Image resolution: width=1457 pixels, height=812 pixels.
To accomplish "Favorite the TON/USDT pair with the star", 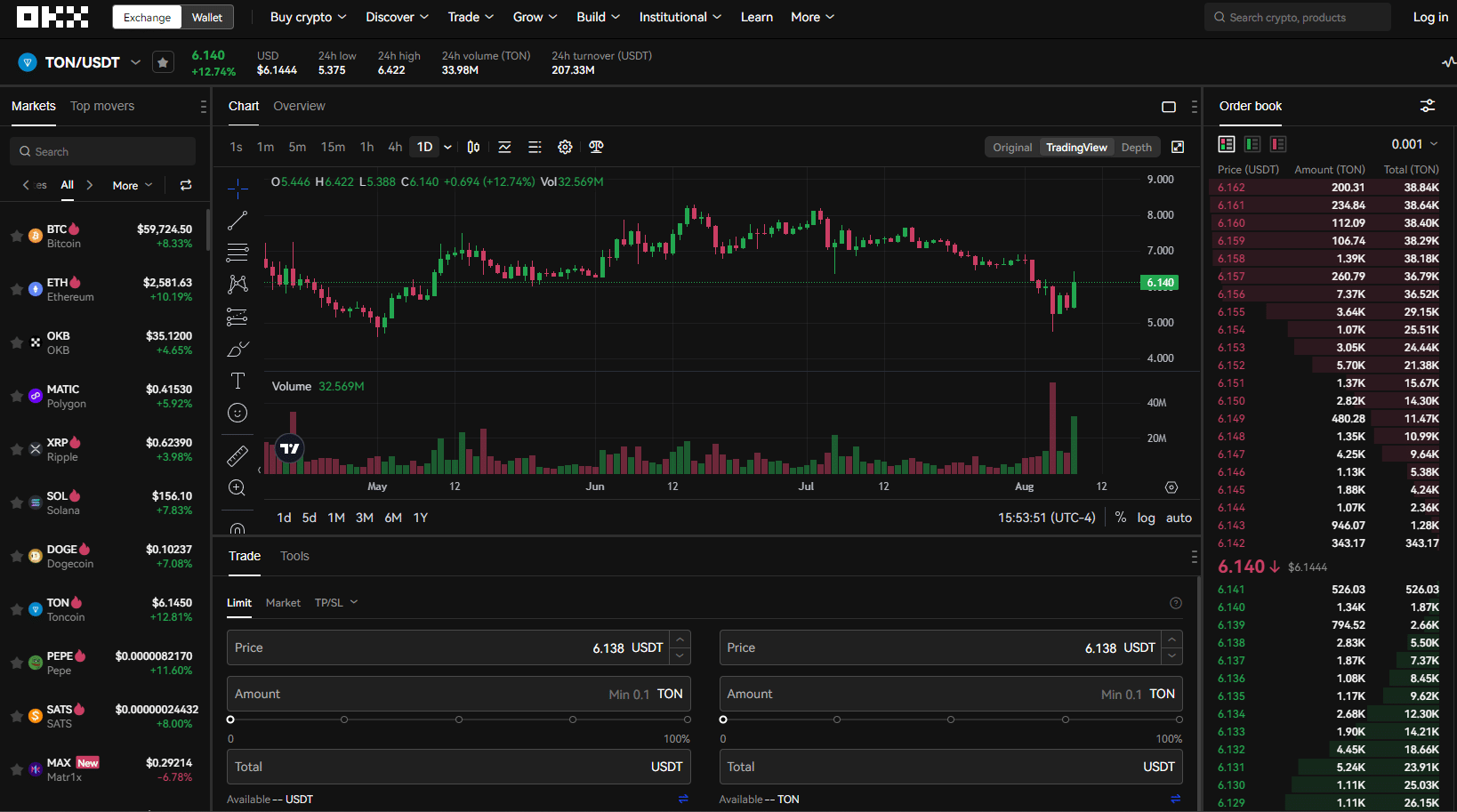I will pos(163,62).
